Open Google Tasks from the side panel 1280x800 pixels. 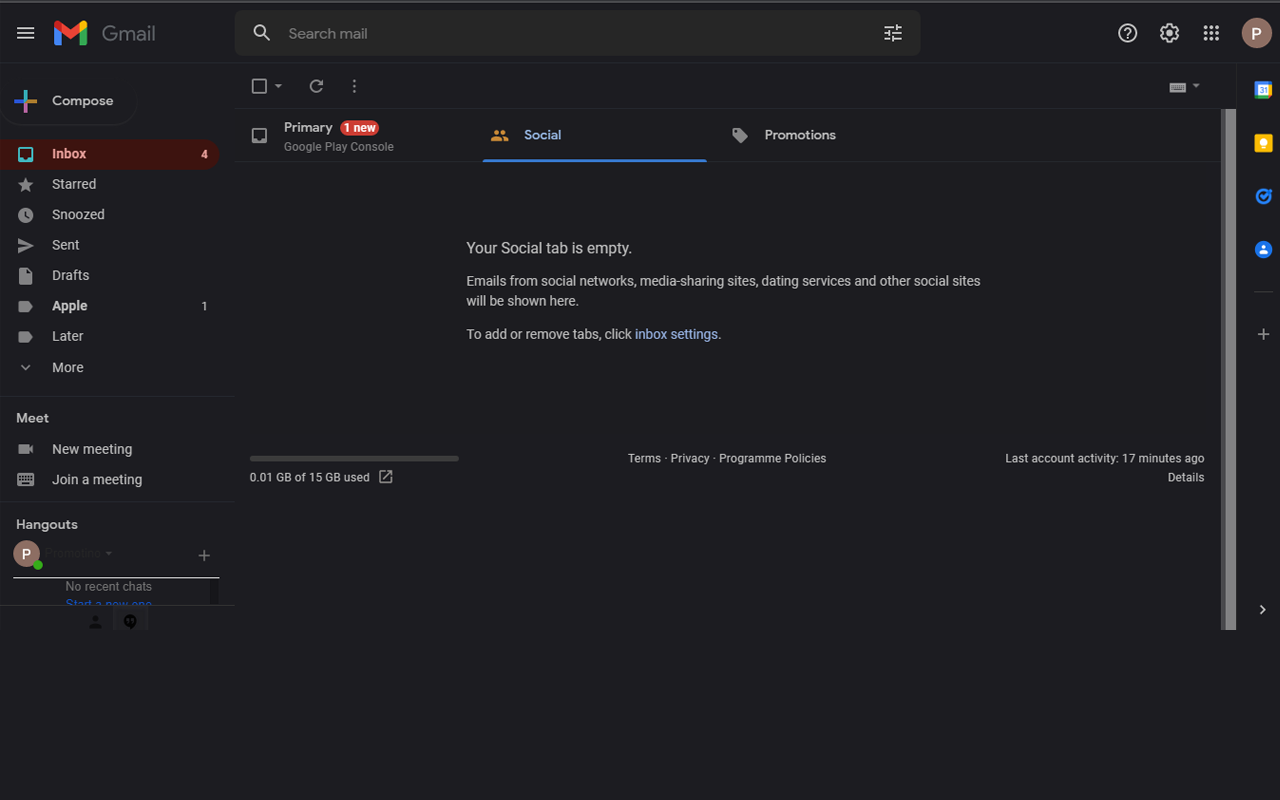click(1262, 196)
